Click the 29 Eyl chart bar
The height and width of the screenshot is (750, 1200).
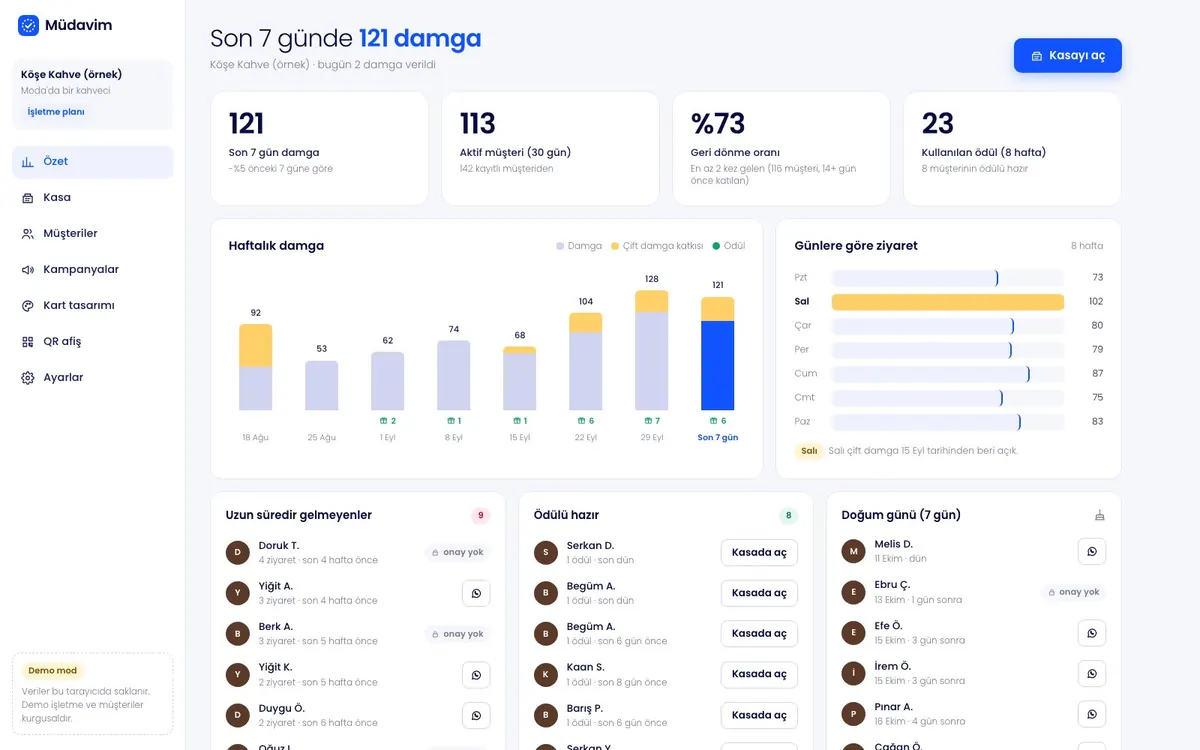point(652,350)
